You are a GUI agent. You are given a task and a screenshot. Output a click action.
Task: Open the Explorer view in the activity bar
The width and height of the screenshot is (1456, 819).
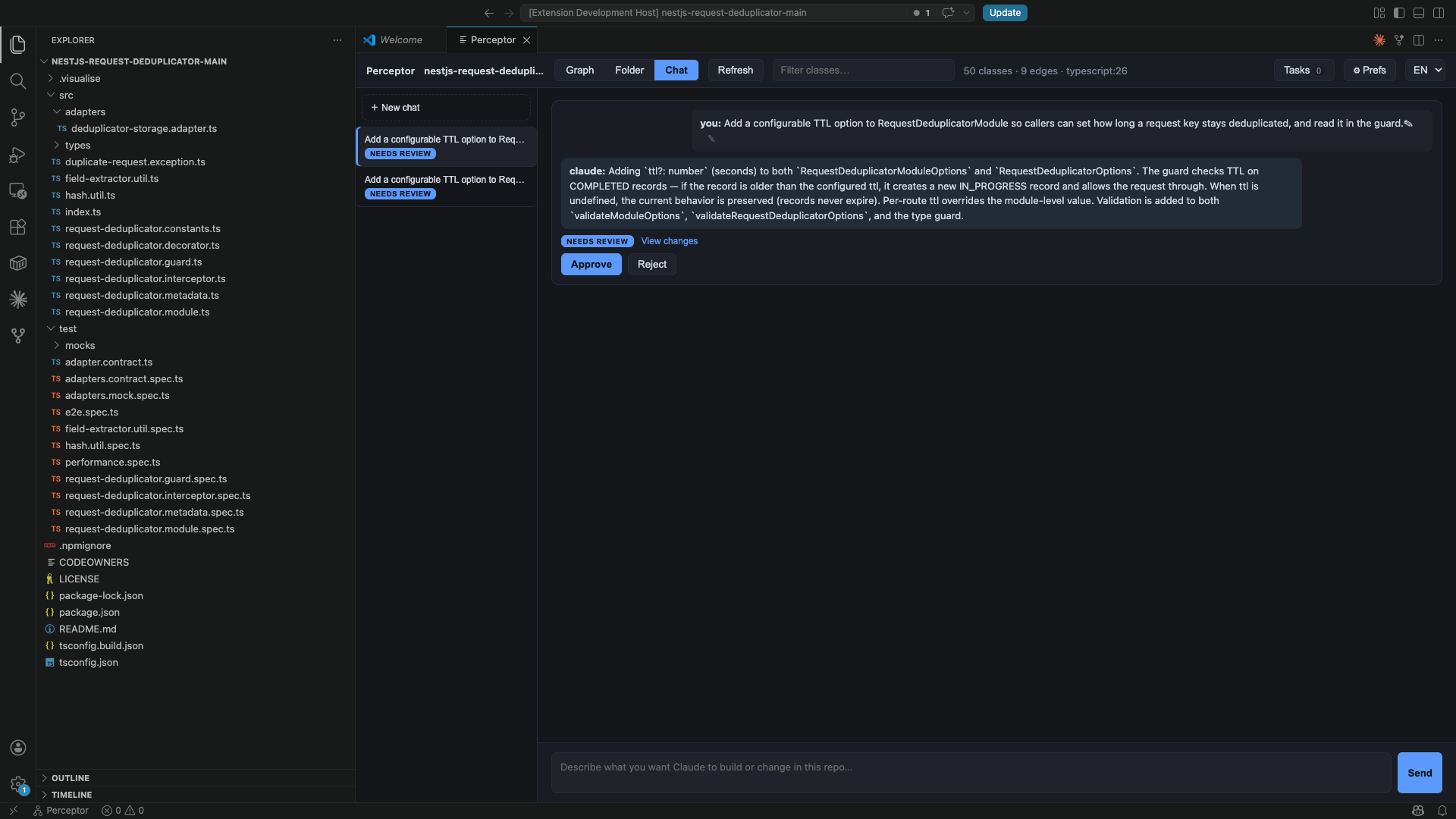[18, 45]
